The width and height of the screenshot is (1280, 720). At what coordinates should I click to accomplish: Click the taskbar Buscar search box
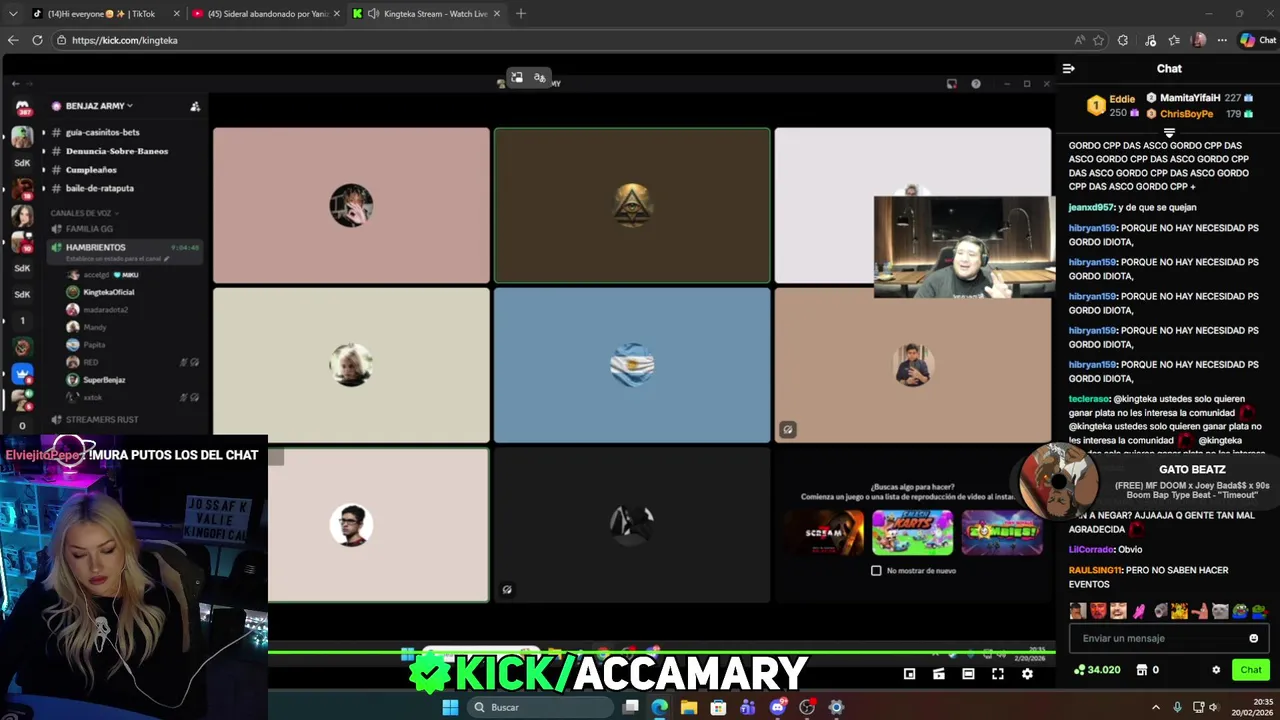(541, 707)
